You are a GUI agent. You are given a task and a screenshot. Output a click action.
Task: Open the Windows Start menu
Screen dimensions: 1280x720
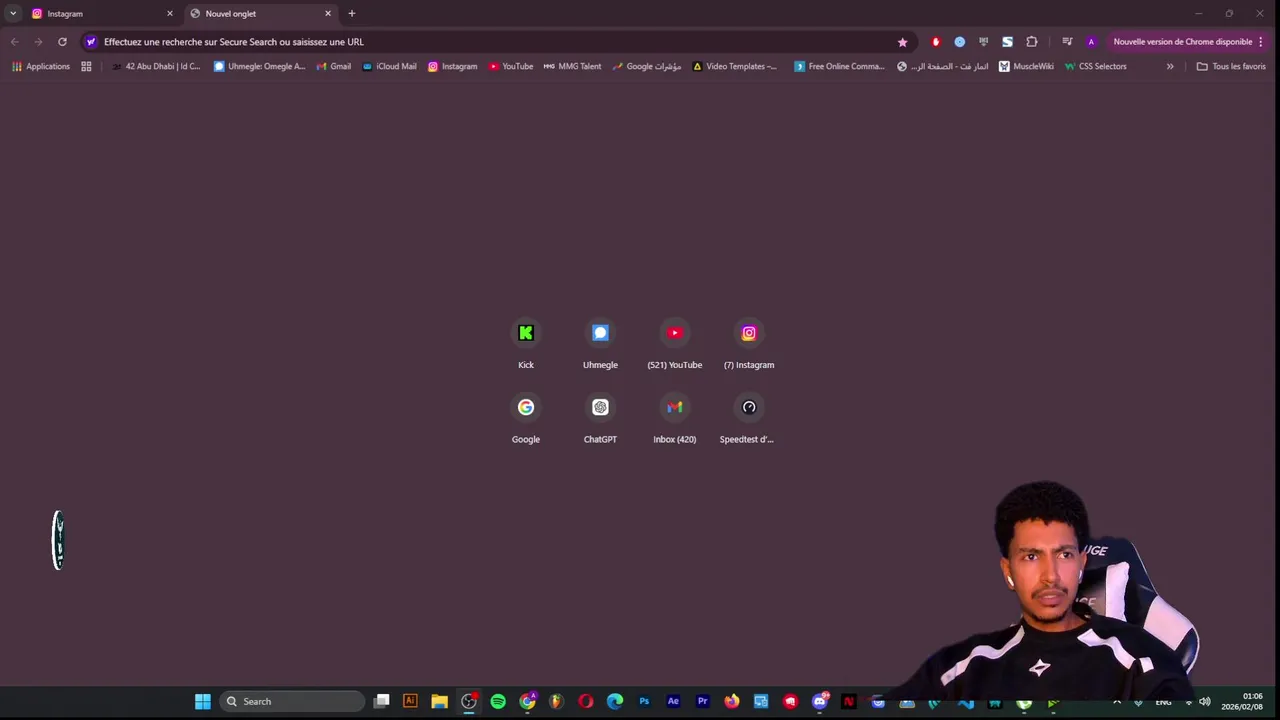click(x=203, y=701)
